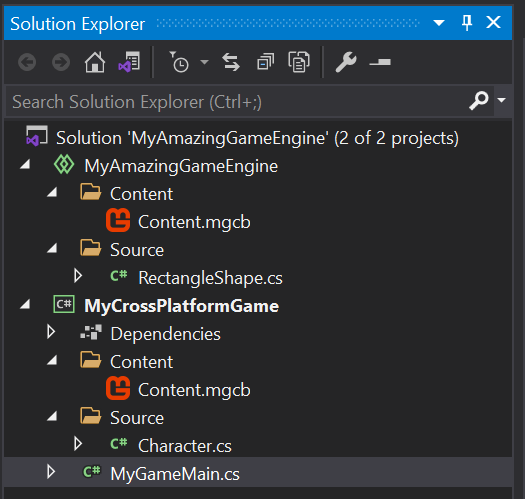
Task: Open the Pending Changes Filter dropdown arrow
Action: click(204, 62)
